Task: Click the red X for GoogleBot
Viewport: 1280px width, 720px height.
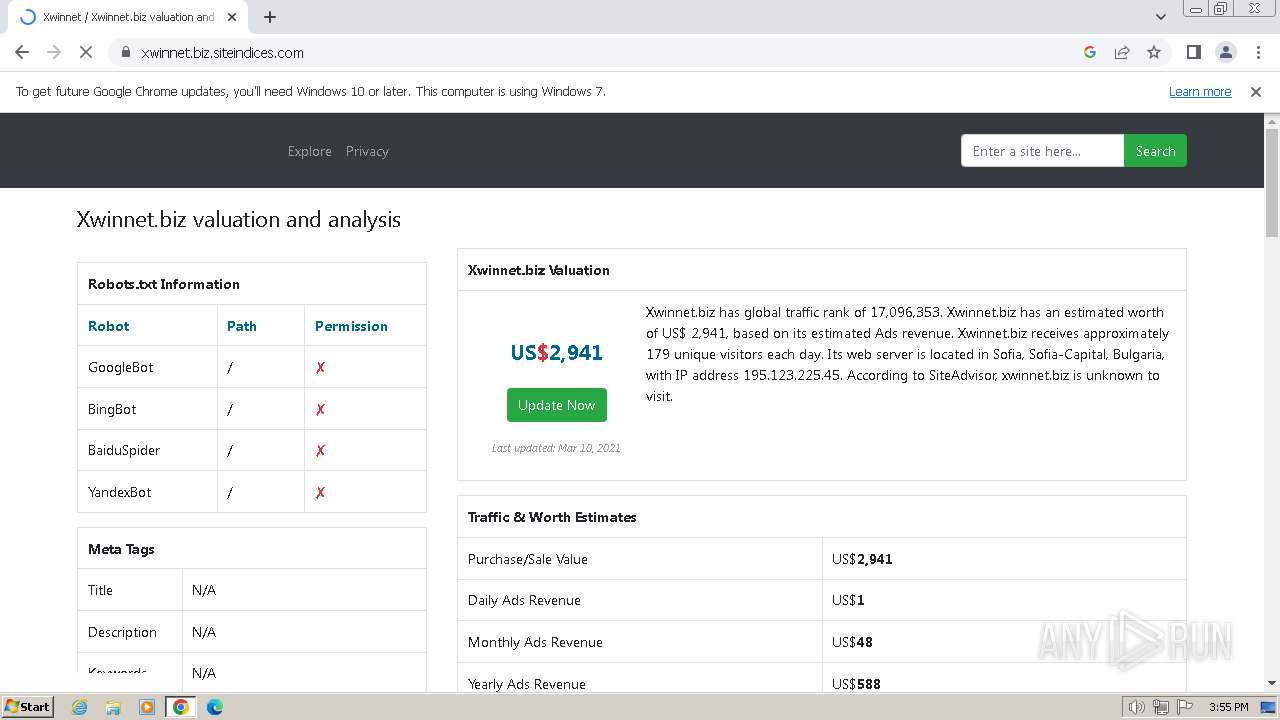Action: click(x=320, y=367)
